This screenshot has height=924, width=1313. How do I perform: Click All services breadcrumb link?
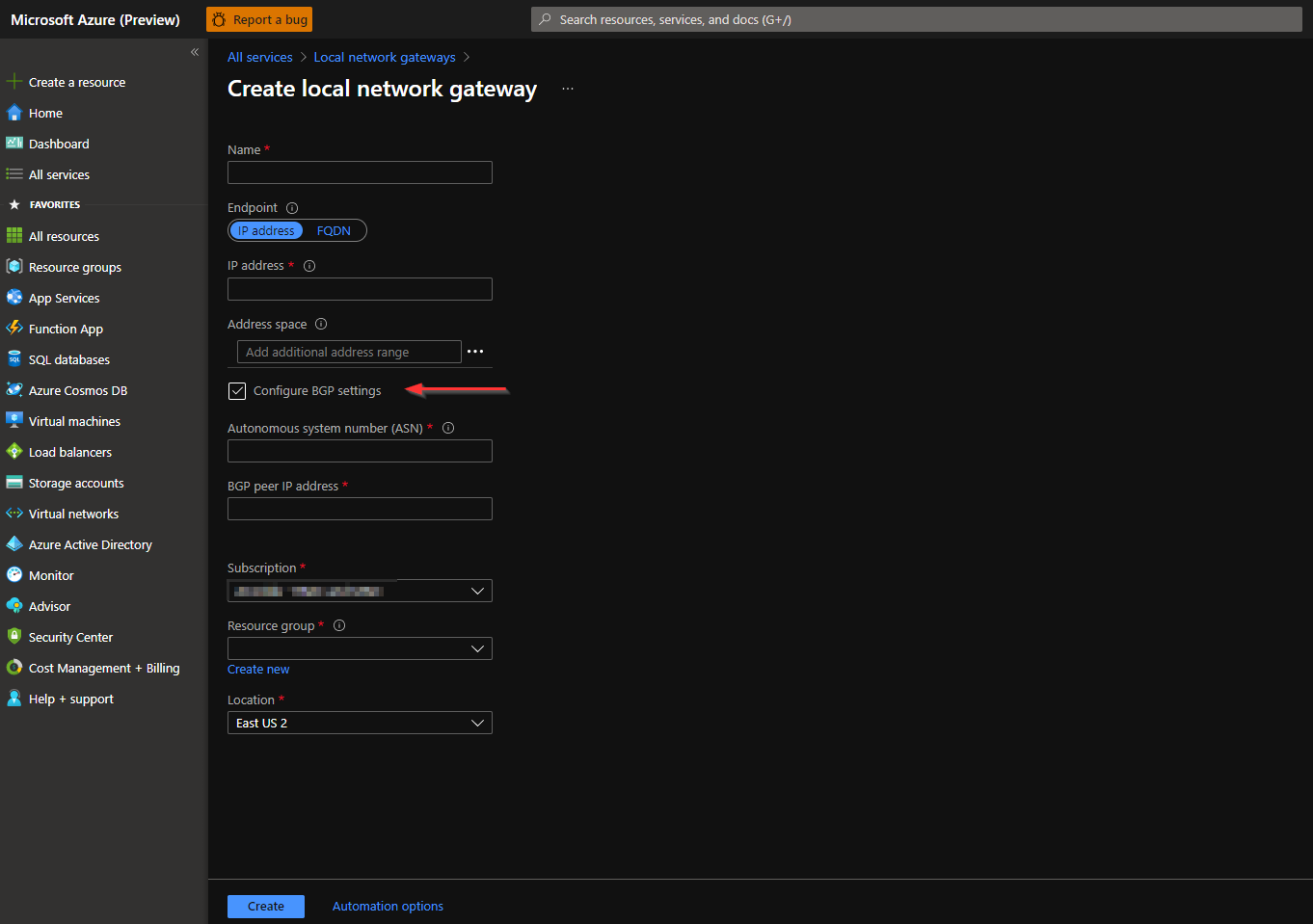click(260, 58)
